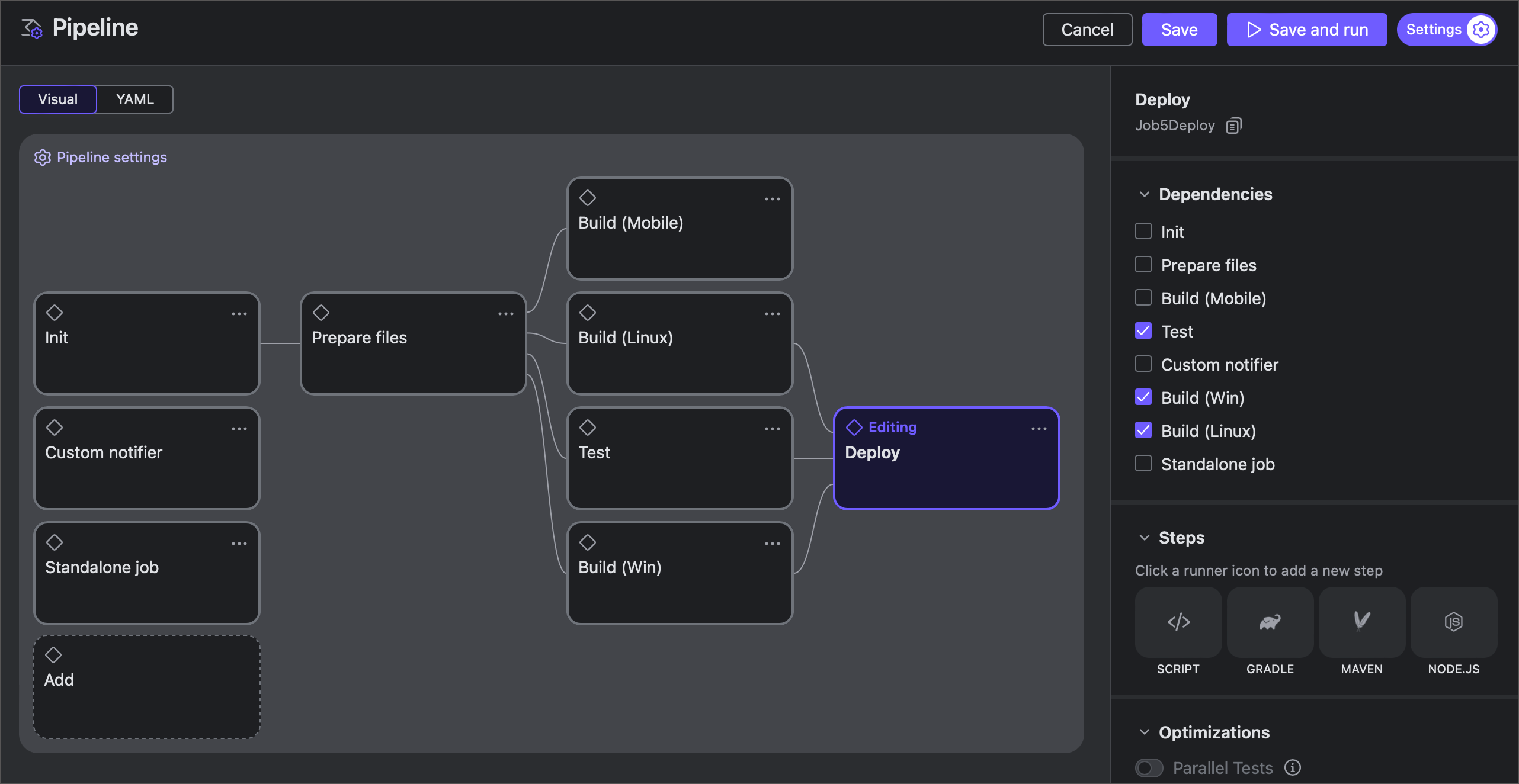Click the Add job placeholder node

click(146, 686)
